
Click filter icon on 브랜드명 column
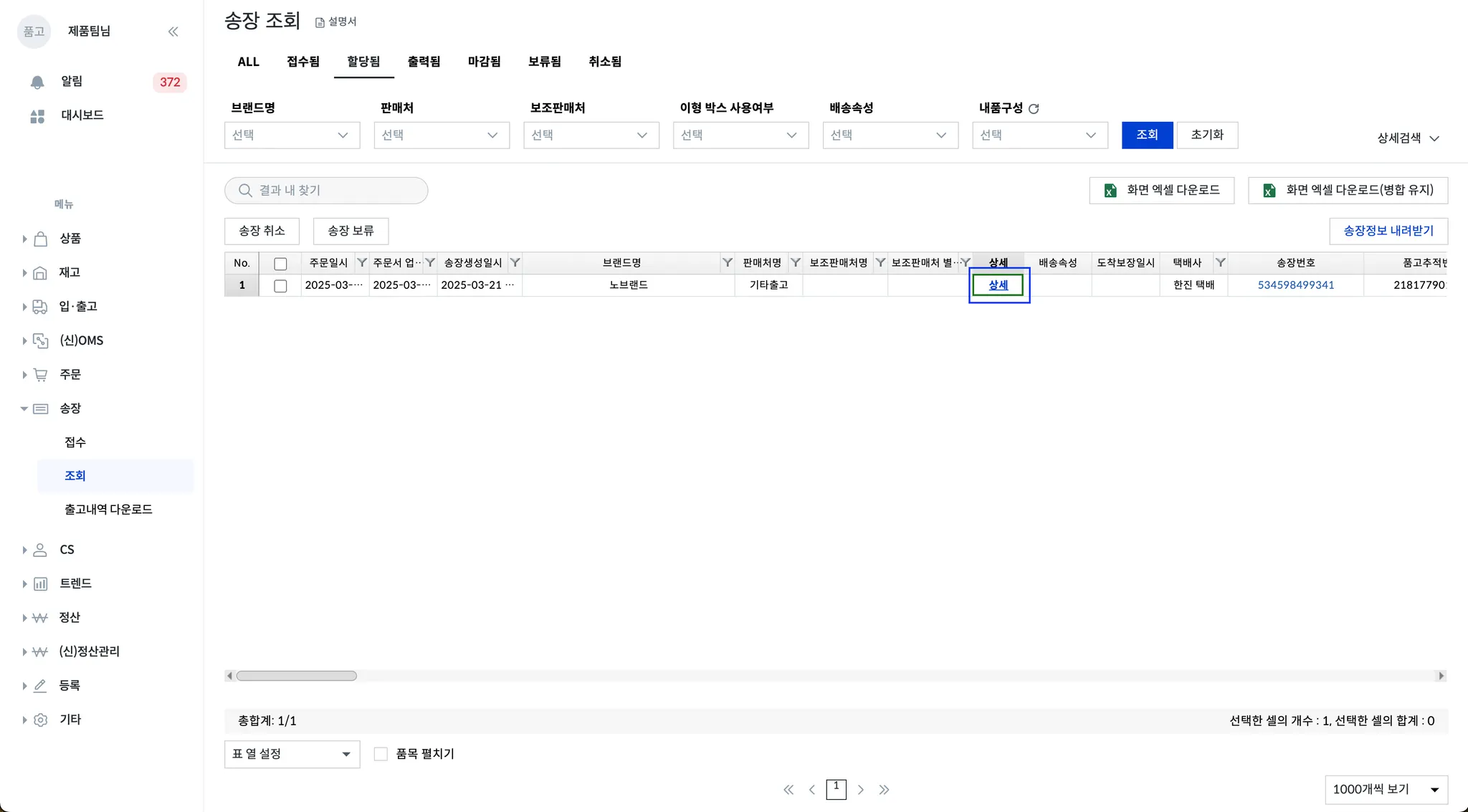click(x=727, y=263)
